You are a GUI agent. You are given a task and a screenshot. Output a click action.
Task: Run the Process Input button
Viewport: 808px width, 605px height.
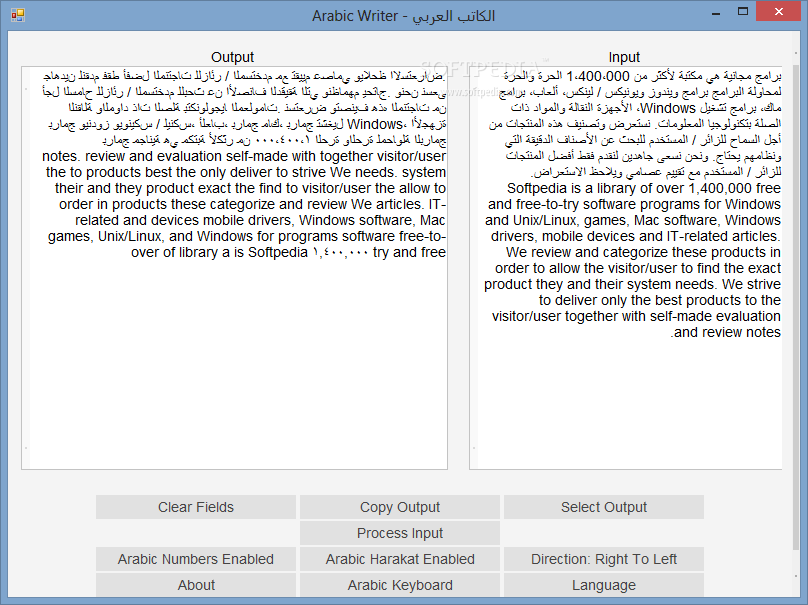click(x=400, y=533)
